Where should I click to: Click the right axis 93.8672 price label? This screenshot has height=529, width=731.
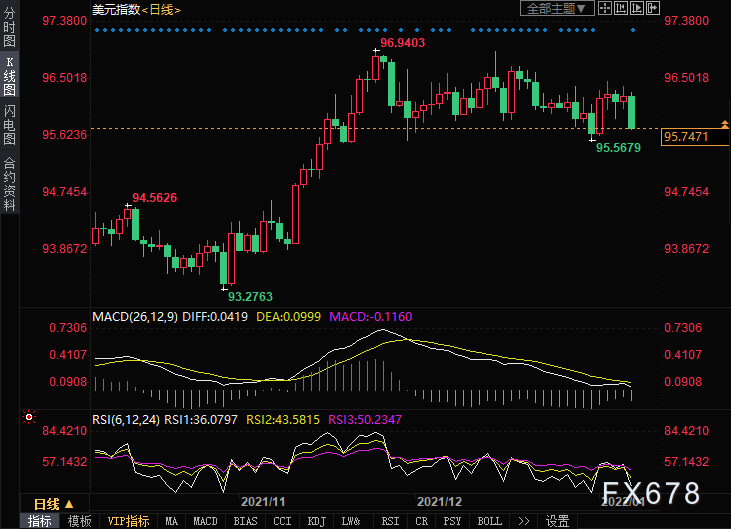(x=686, y=249)
